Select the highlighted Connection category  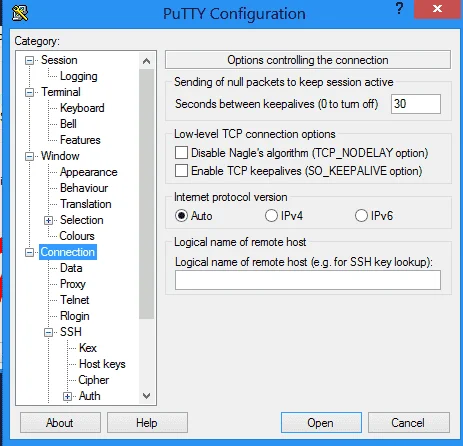(x=68, y=252)
